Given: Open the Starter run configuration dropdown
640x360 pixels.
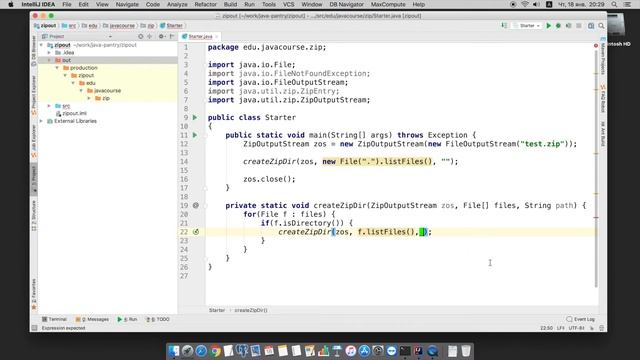Looking at the screenshot, I should click(527, 26).
